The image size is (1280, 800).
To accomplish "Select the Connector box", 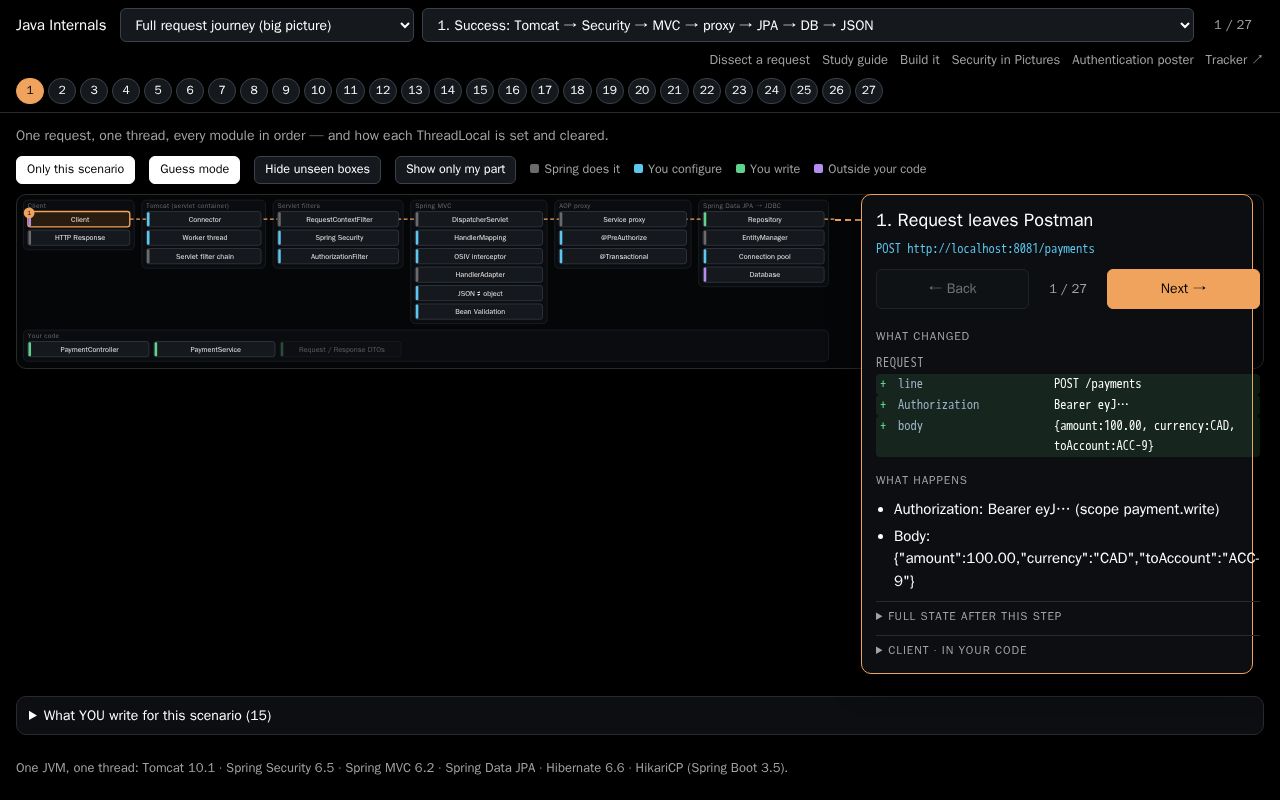I will click(204, 219).
